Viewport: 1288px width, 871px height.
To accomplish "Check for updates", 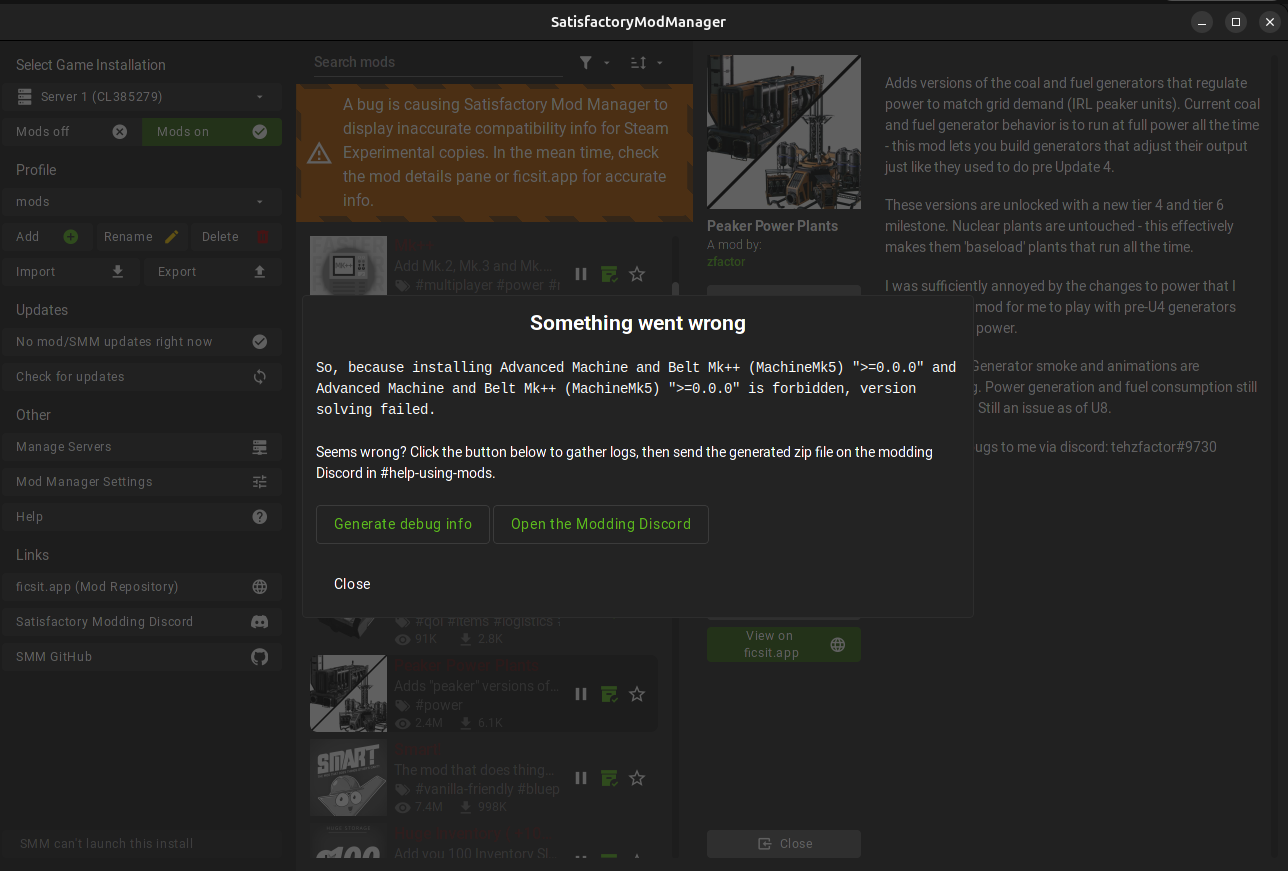I will click(141, 377).
